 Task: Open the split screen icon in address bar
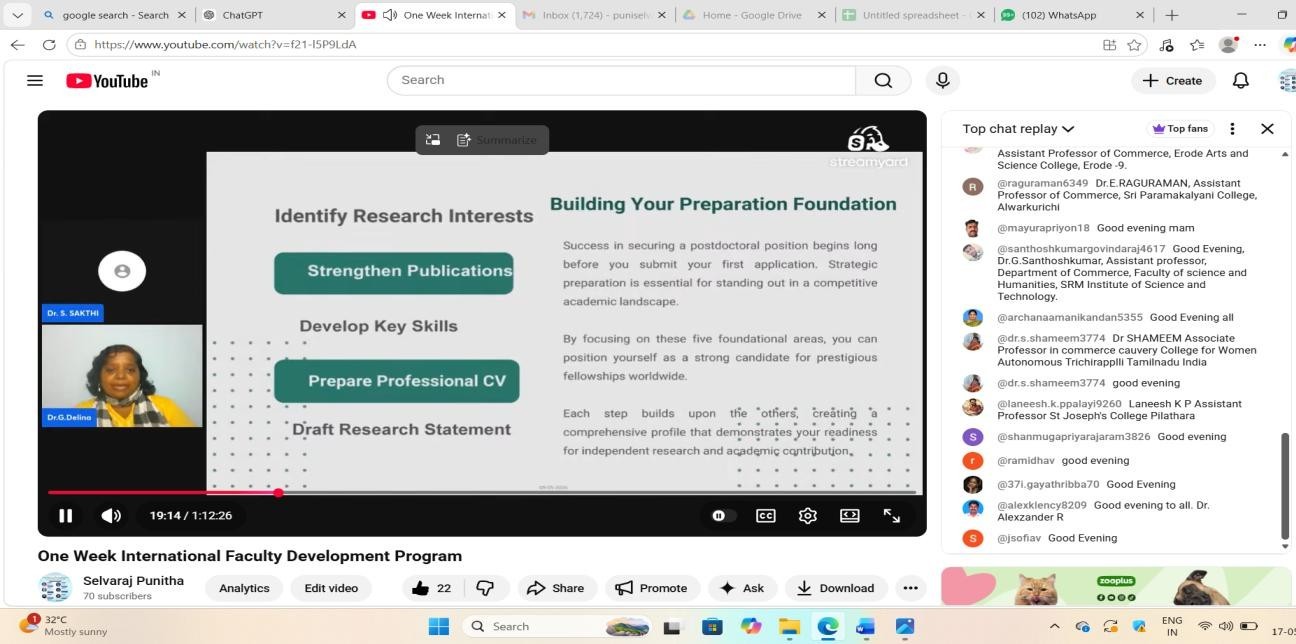point(1109,45)
